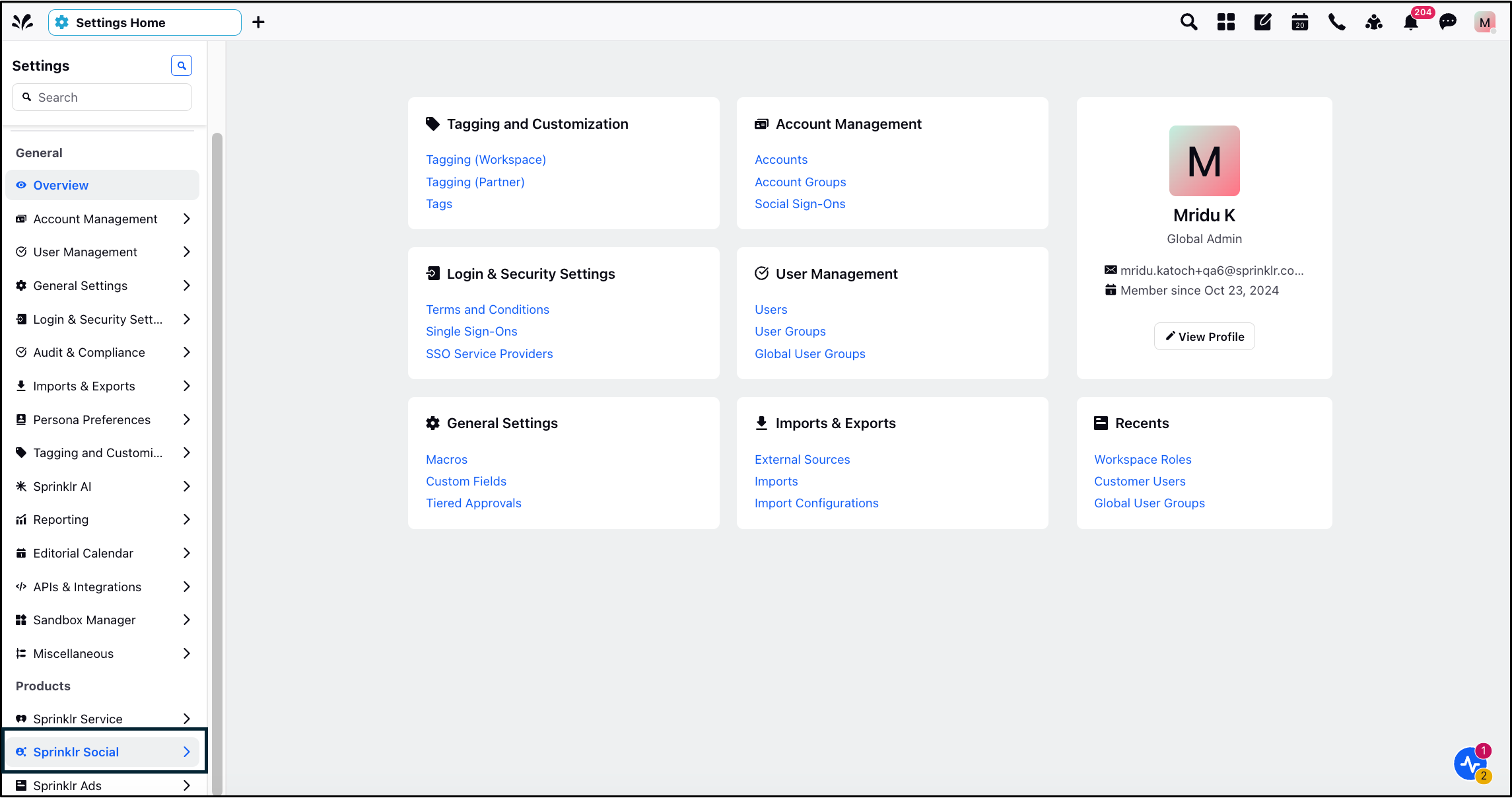Click the Settings Home gear icon

(x=62, y=22)
